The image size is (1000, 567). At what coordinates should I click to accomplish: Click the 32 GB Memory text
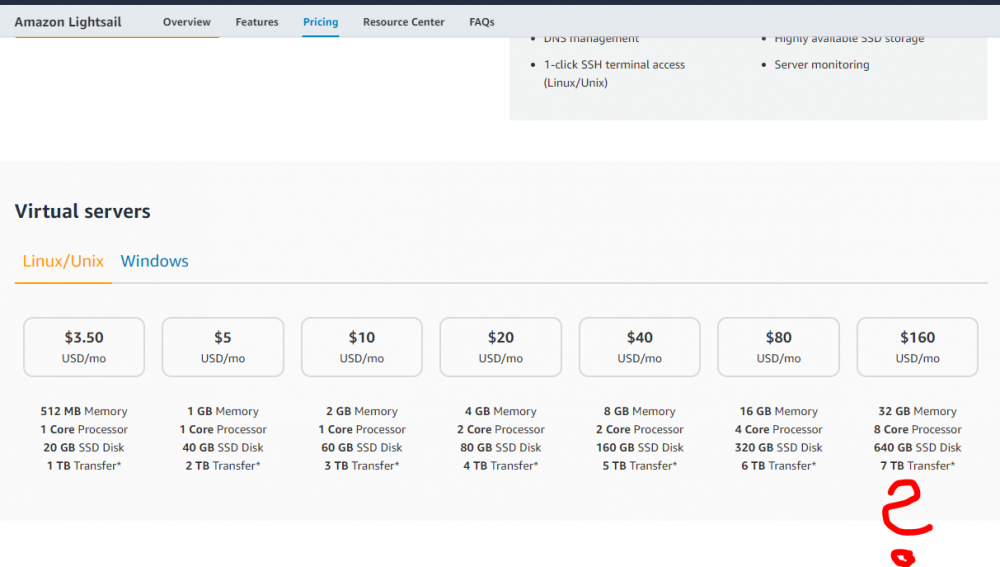click(917, 411)
